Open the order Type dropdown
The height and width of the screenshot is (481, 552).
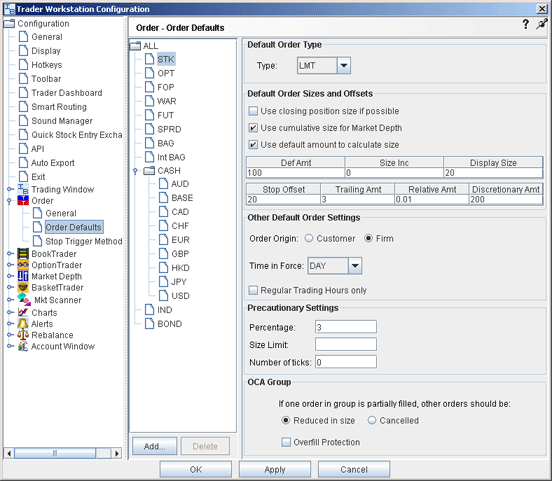[x=344, y=65]
